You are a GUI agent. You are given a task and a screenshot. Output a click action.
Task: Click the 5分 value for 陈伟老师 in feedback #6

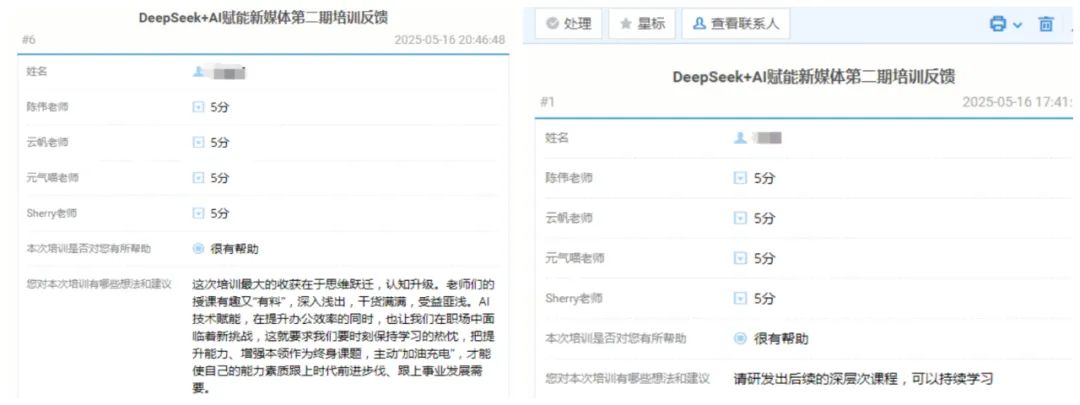pos(220,107)
